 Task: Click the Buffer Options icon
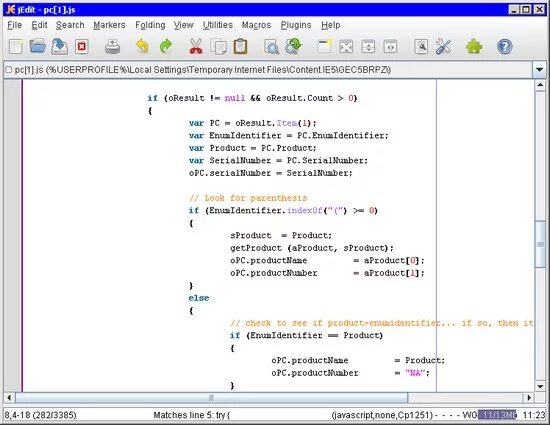tap(421, 47)
